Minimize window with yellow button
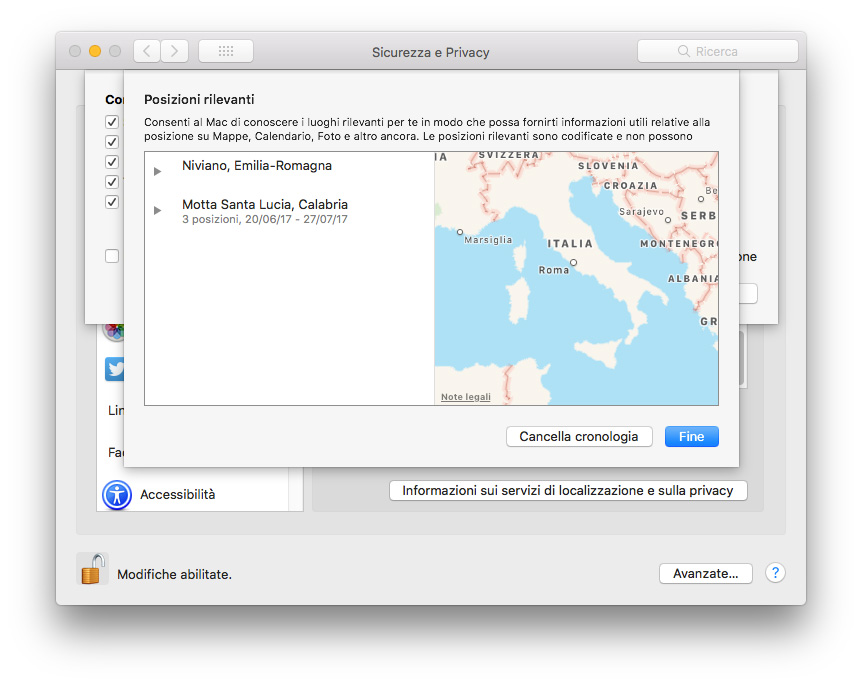Viewport: 862px width, 685px height. click(95, 51)
